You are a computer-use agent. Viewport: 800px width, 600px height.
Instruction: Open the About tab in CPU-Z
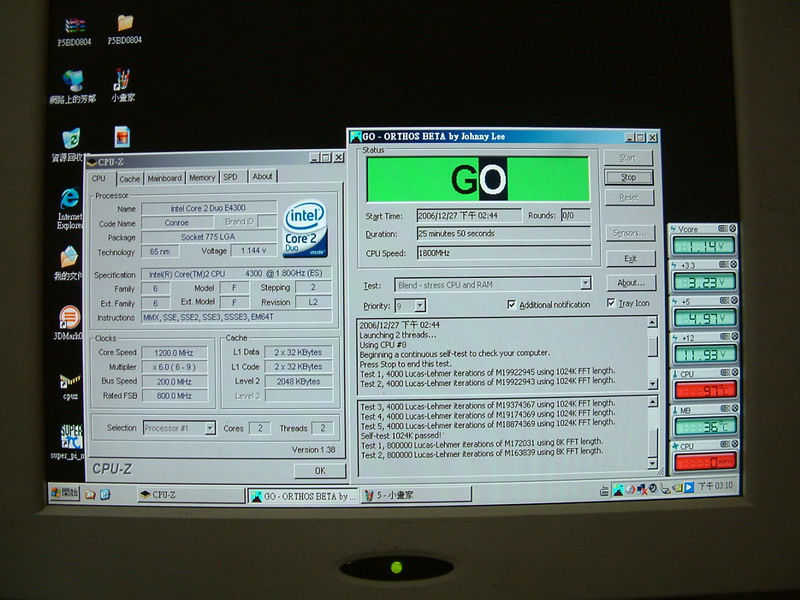262,177
